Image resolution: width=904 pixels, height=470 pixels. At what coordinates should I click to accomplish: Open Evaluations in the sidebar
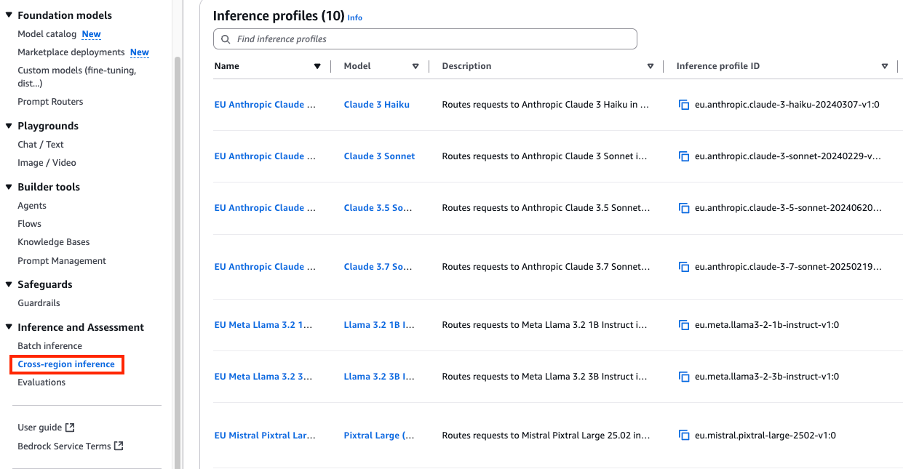point(42,382)
